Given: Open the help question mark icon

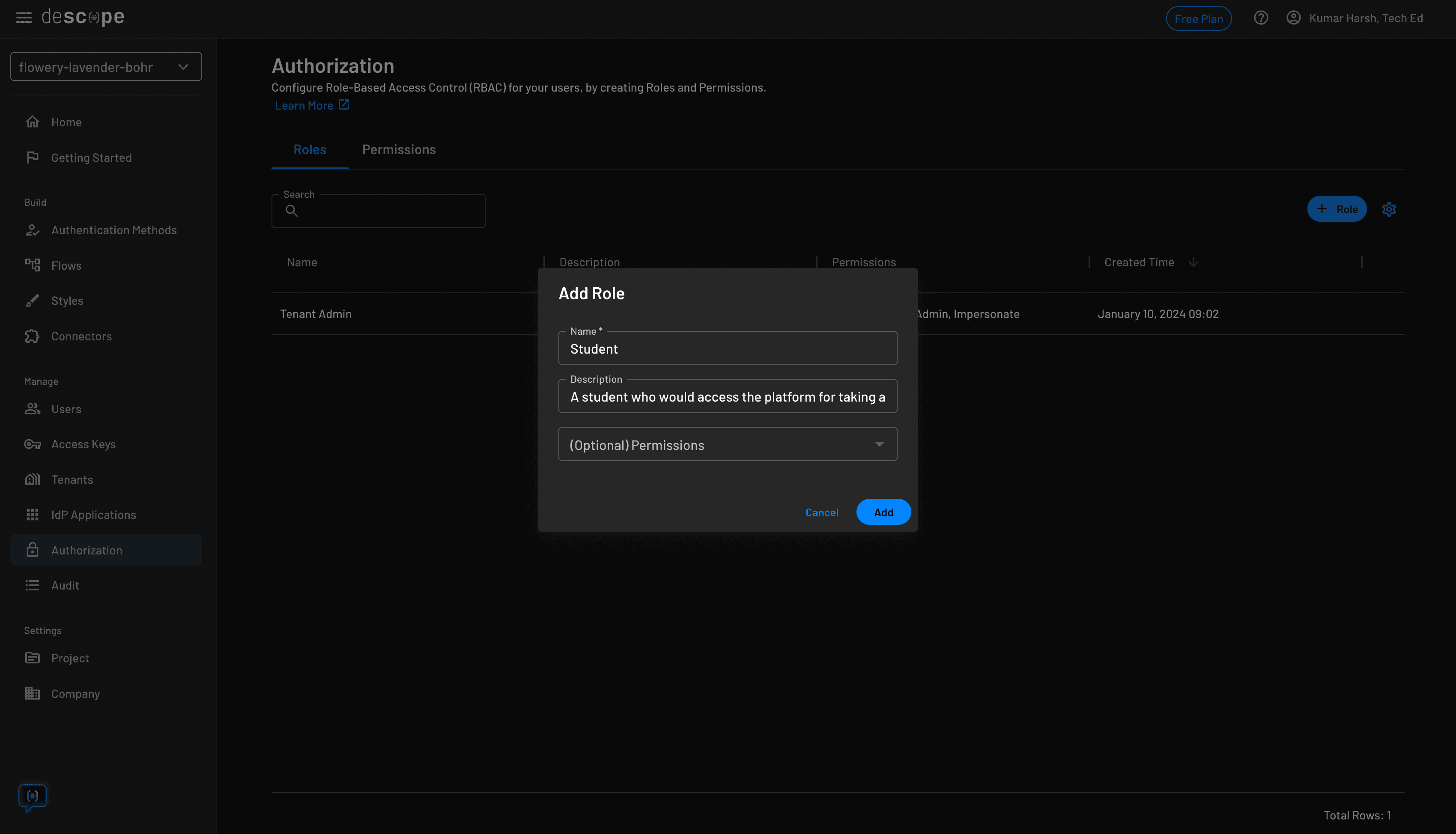Looking at the screenshot, I should click(1261, 18).
